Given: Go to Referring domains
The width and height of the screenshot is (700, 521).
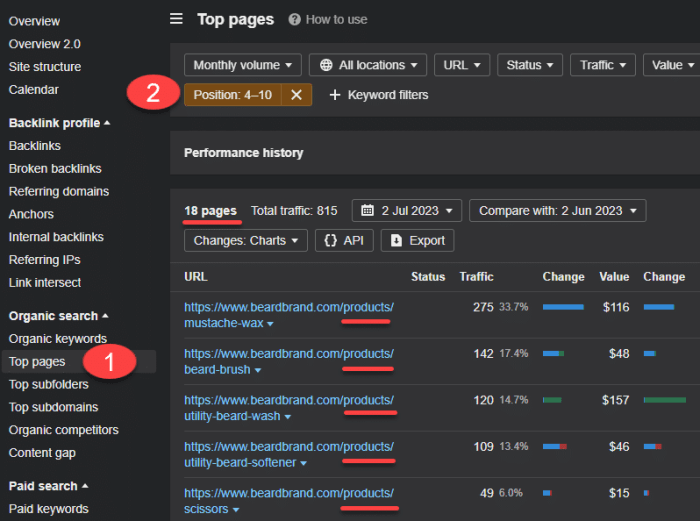Looking at the screenshot, I should pyautogui.click(x=59, y=191).
